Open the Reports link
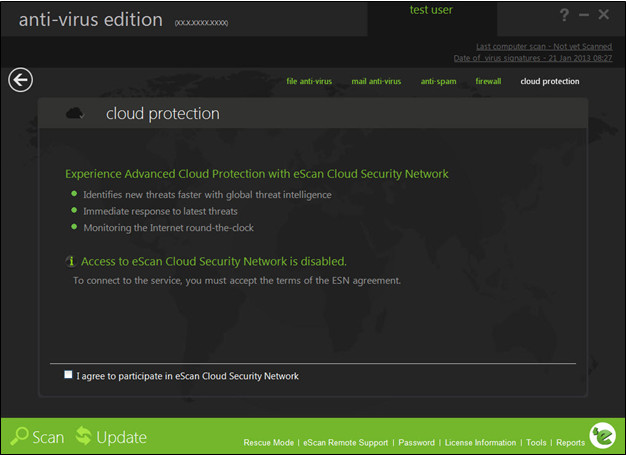The width and height of the screenshot is (626, 455). (571, 443)
